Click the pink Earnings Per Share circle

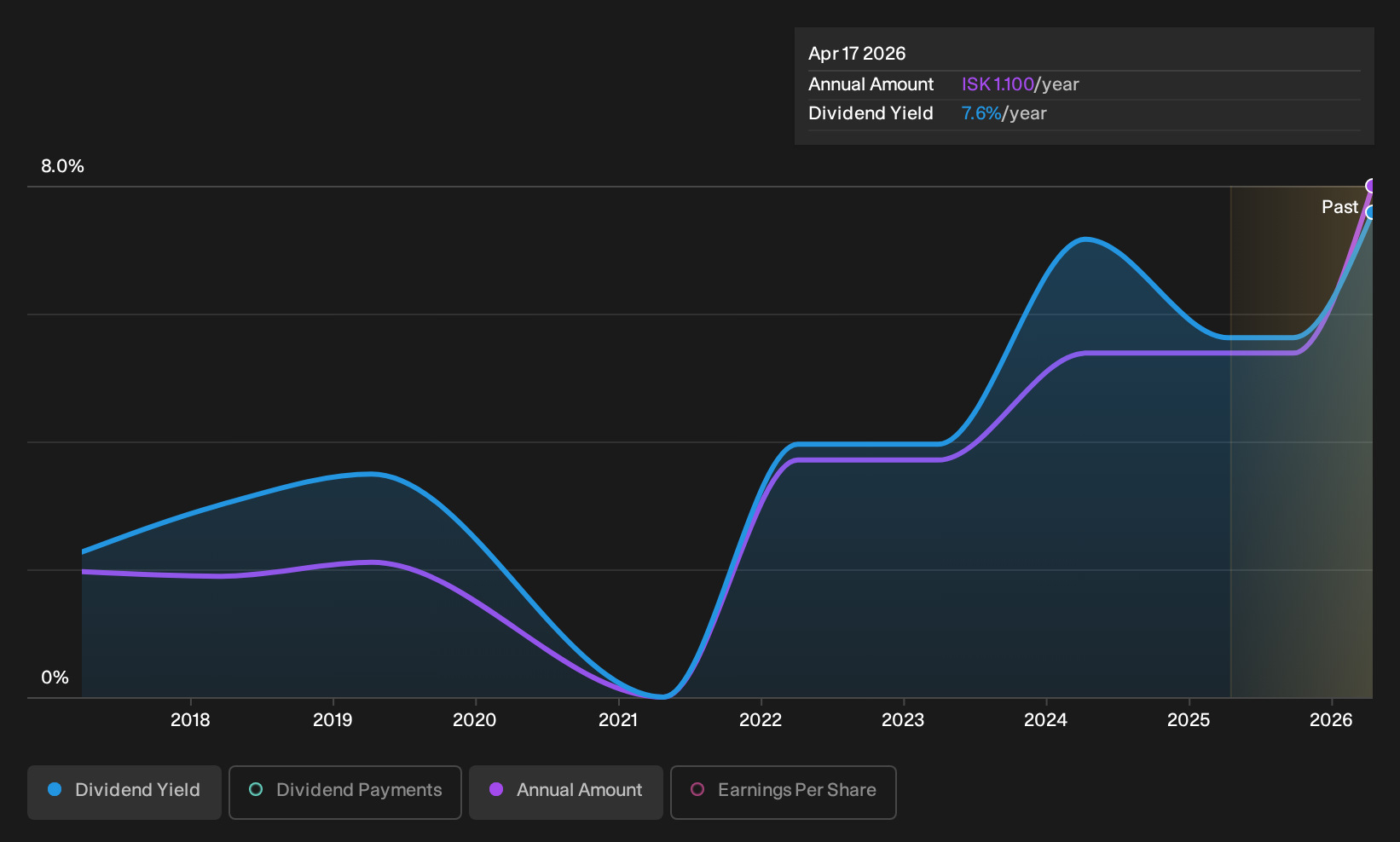coord(697,790)
